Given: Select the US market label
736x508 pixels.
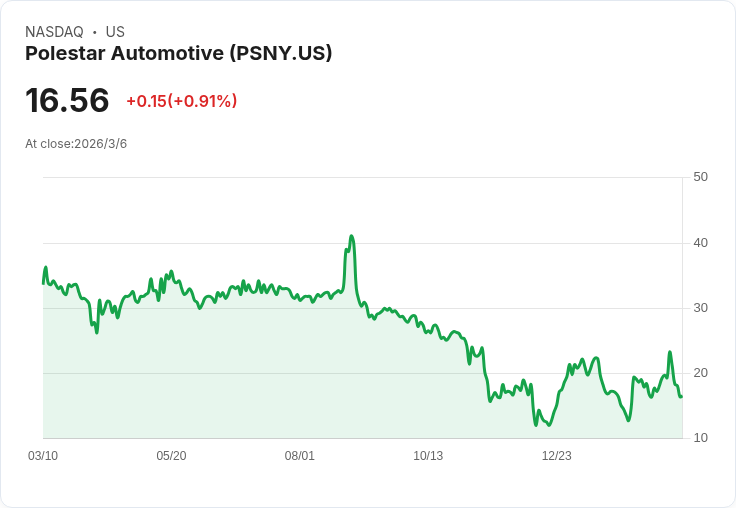Looking at the screenshot, I should [115, 32].
